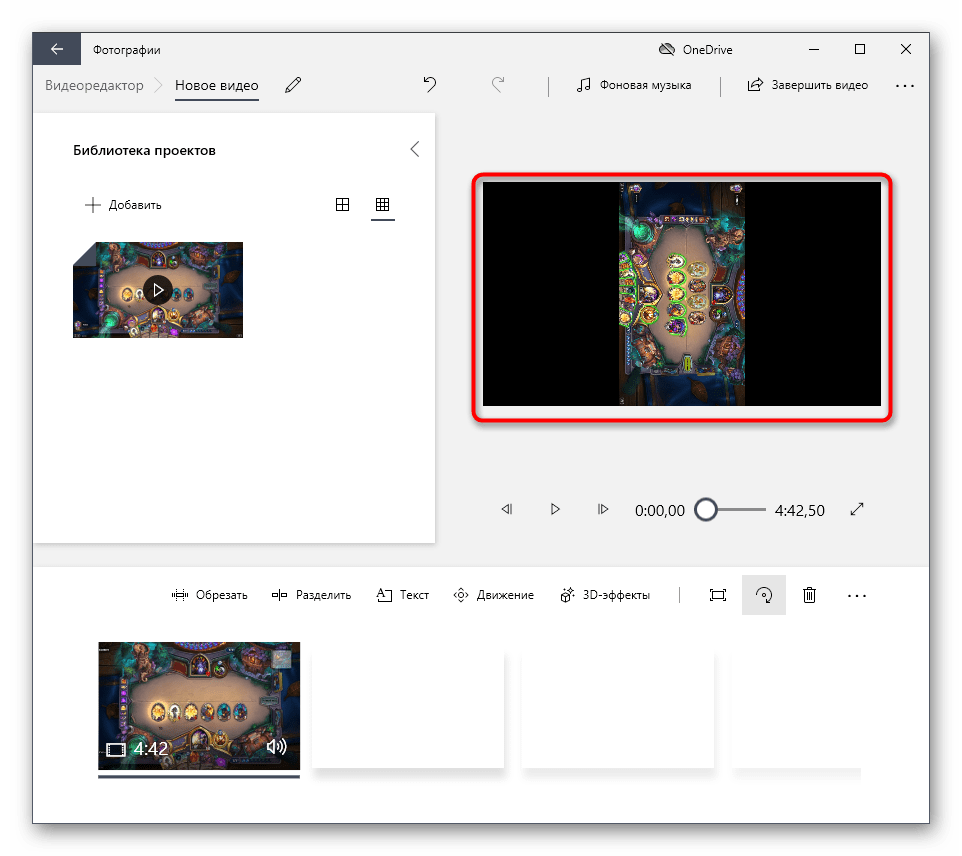The width and height of the screenshot is (962, 856).
Task: Switch library to small grid view
Action: [382, 205]
